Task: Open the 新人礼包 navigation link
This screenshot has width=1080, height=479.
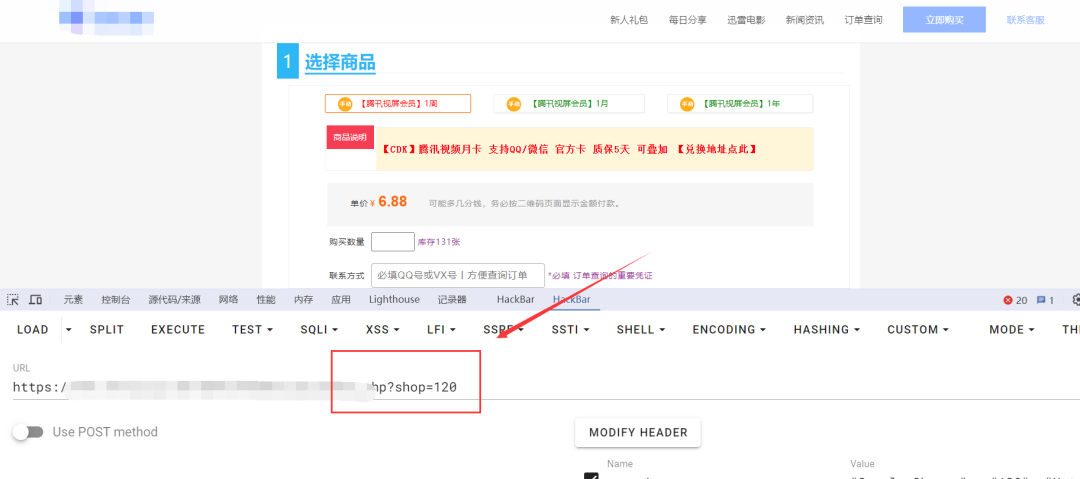Action: (x=629, y=20)
